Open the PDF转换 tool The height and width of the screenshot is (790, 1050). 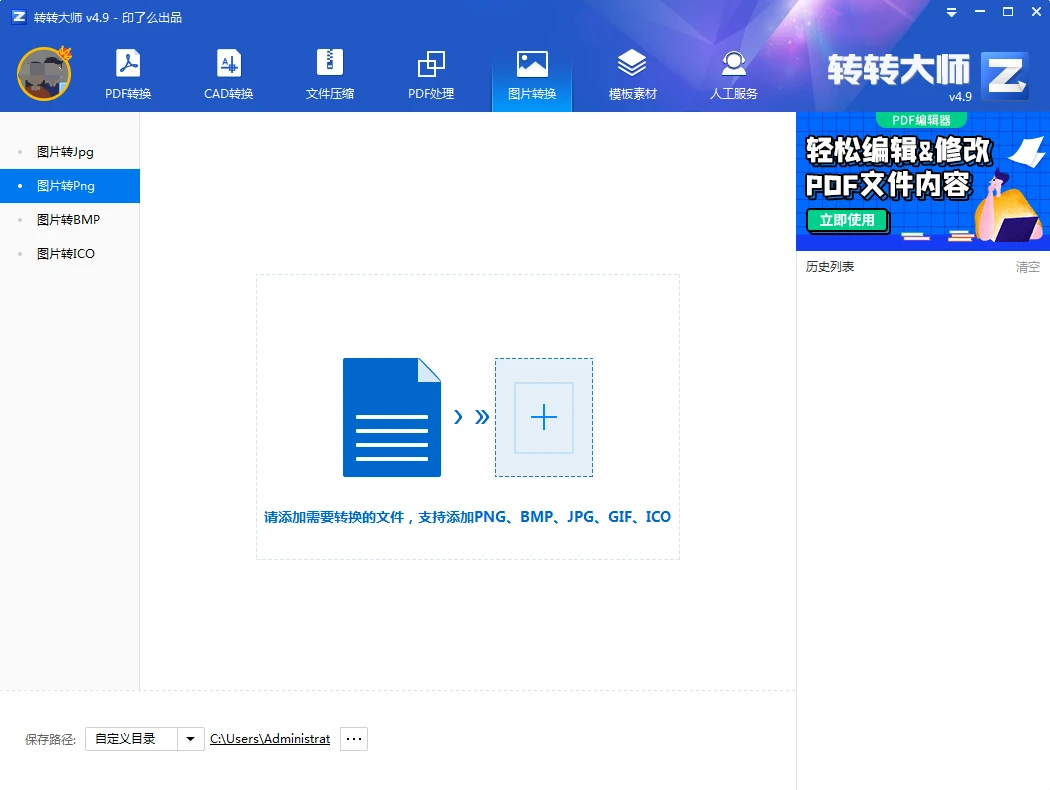126,74
